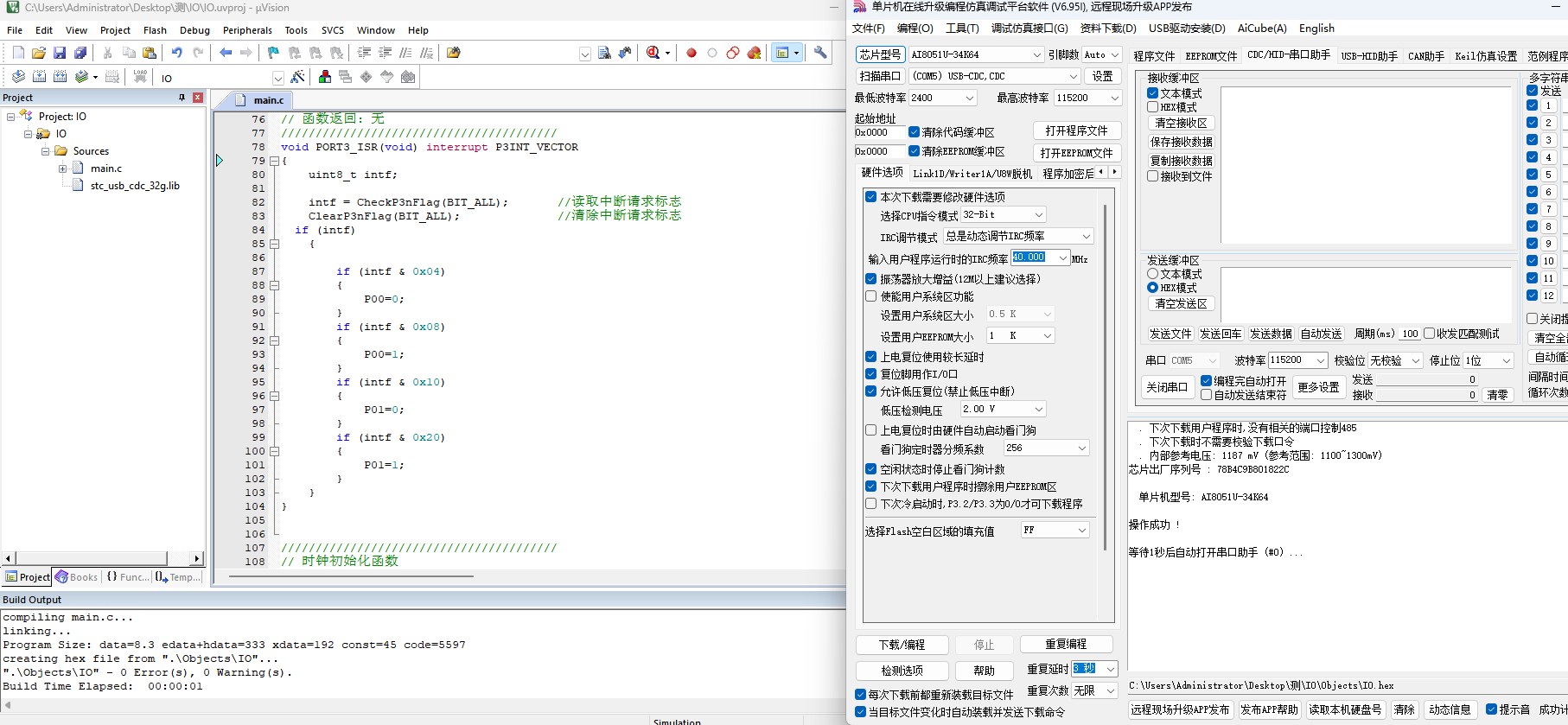
Task: Click 重复编程 button
Action: [x=1066, y=645]
